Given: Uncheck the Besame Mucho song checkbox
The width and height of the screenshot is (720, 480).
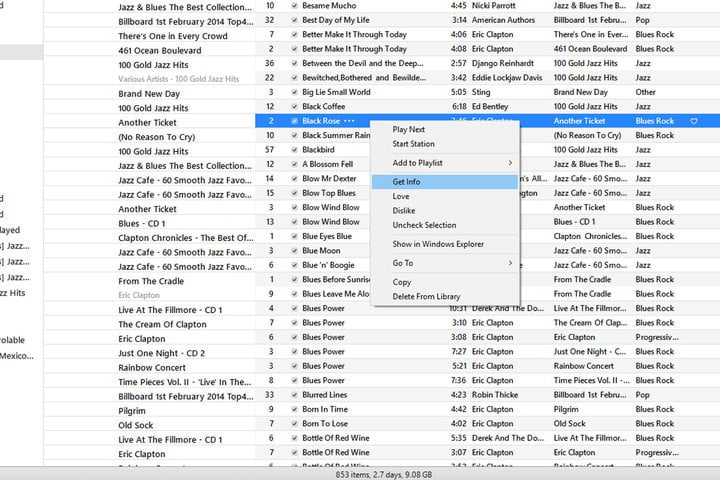Looking at the screenshot, I should (294, 6).
